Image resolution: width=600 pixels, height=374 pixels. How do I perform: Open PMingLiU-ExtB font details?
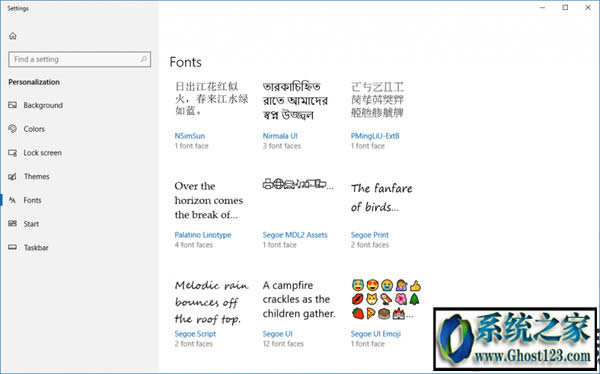tap(375, 136)
